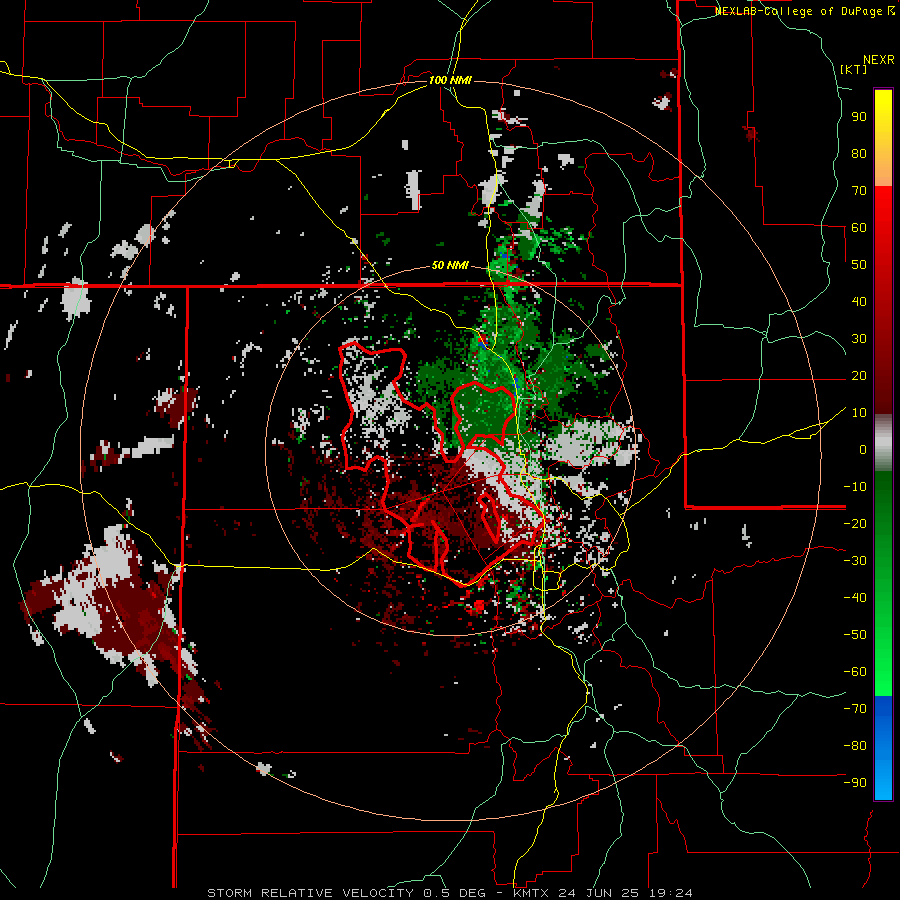Viewport: 900px width, 900px height.
Task: Click the 'NEXR' label at the top right
Action: coord(879,60)
